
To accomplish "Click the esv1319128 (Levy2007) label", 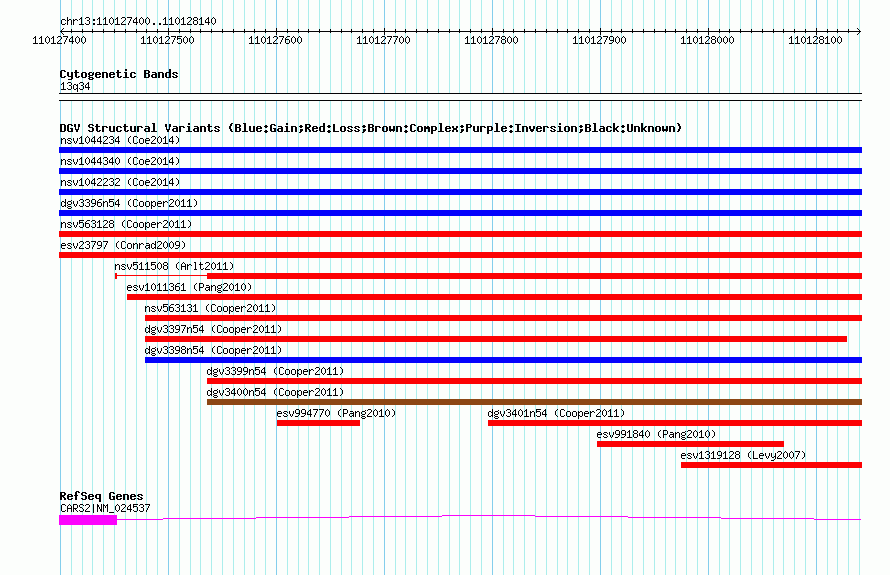I will point(743,455).
